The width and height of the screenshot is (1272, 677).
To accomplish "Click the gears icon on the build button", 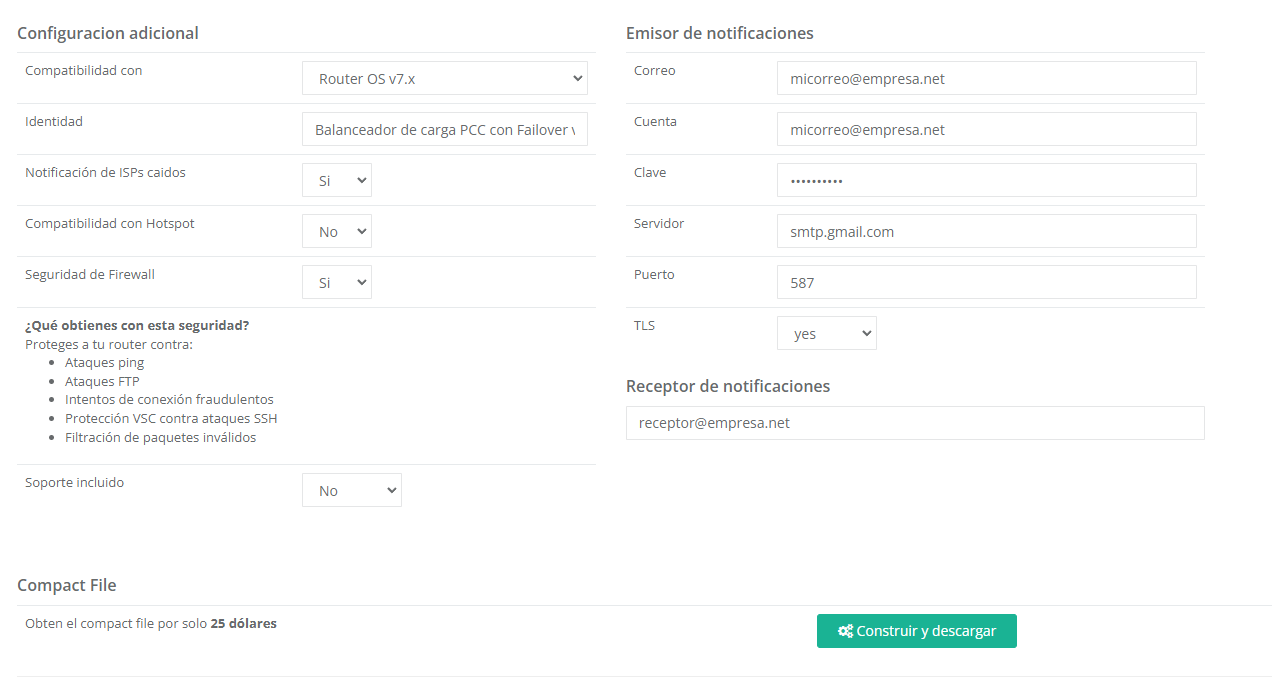I will click(845, 631).
